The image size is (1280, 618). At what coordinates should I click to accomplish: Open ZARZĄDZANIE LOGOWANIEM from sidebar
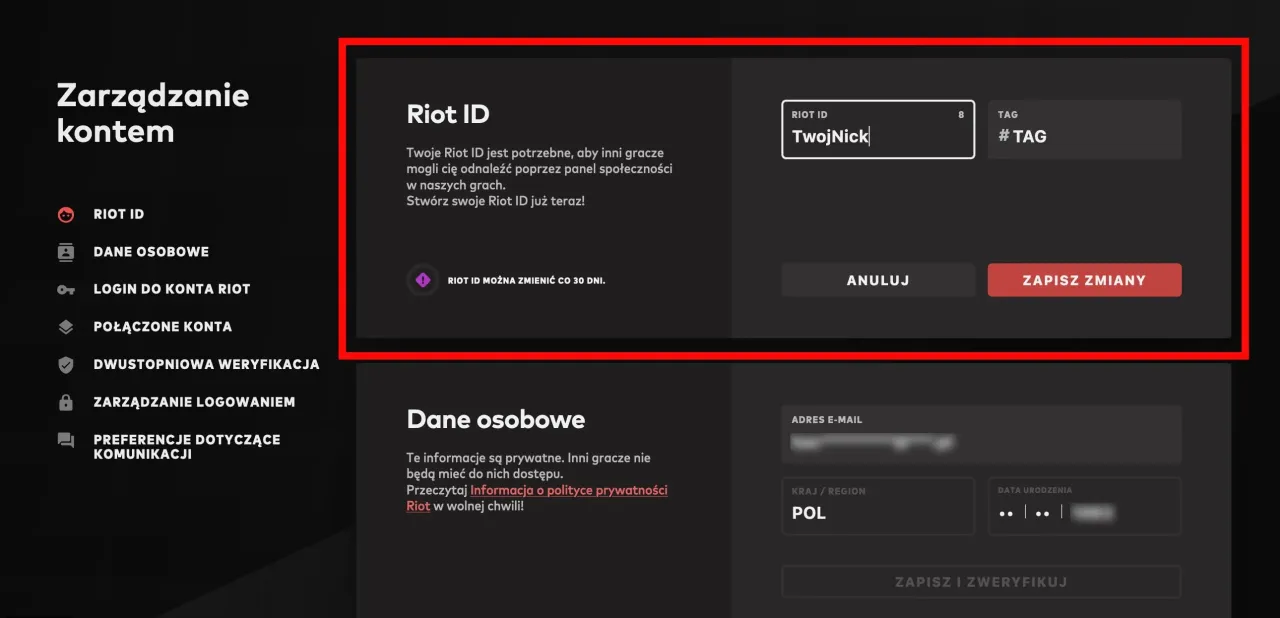(195, 401)
